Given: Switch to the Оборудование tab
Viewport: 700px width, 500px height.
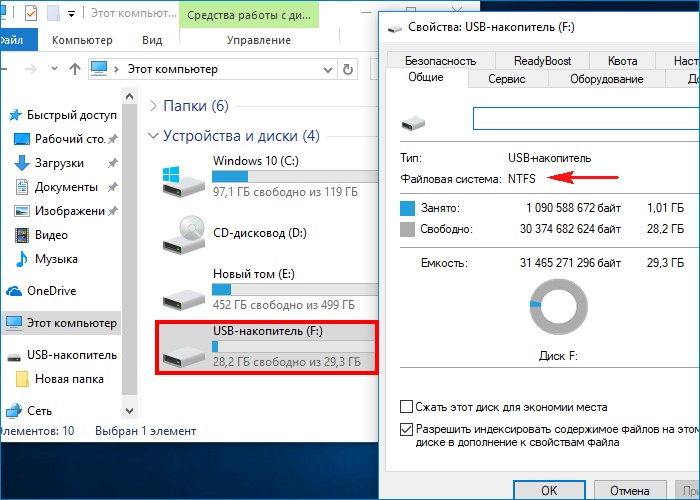Looking at the screenshot, I should (x=607, y=79).
